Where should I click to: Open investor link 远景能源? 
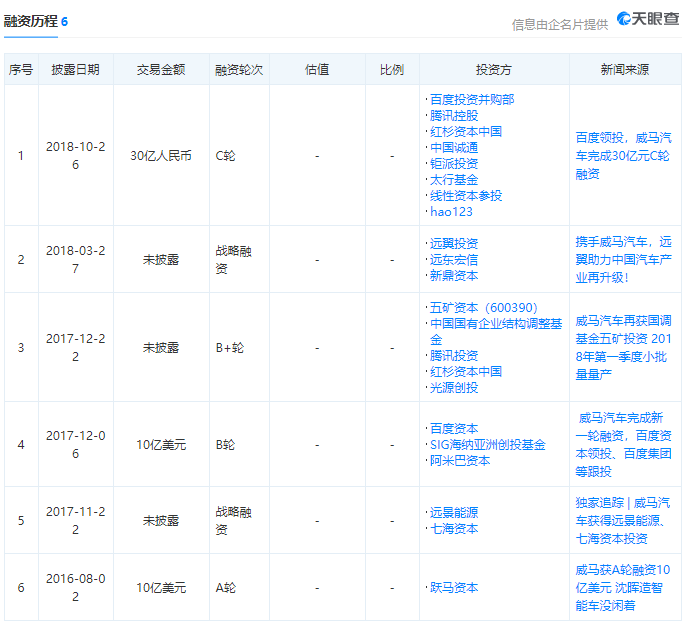[454, 513]
